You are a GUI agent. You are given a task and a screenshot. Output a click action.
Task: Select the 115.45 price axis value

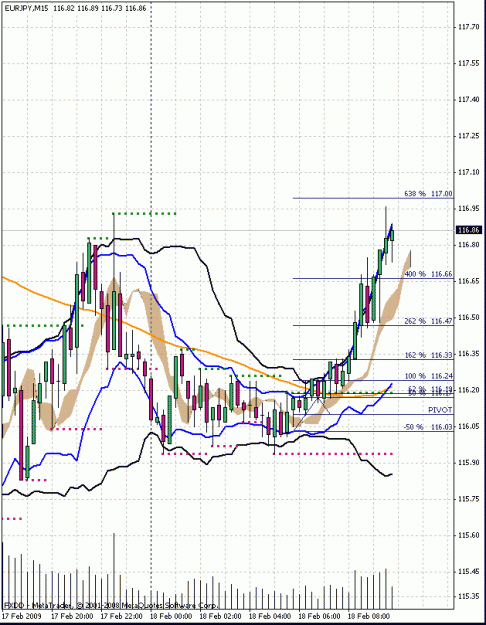(469, 572)
